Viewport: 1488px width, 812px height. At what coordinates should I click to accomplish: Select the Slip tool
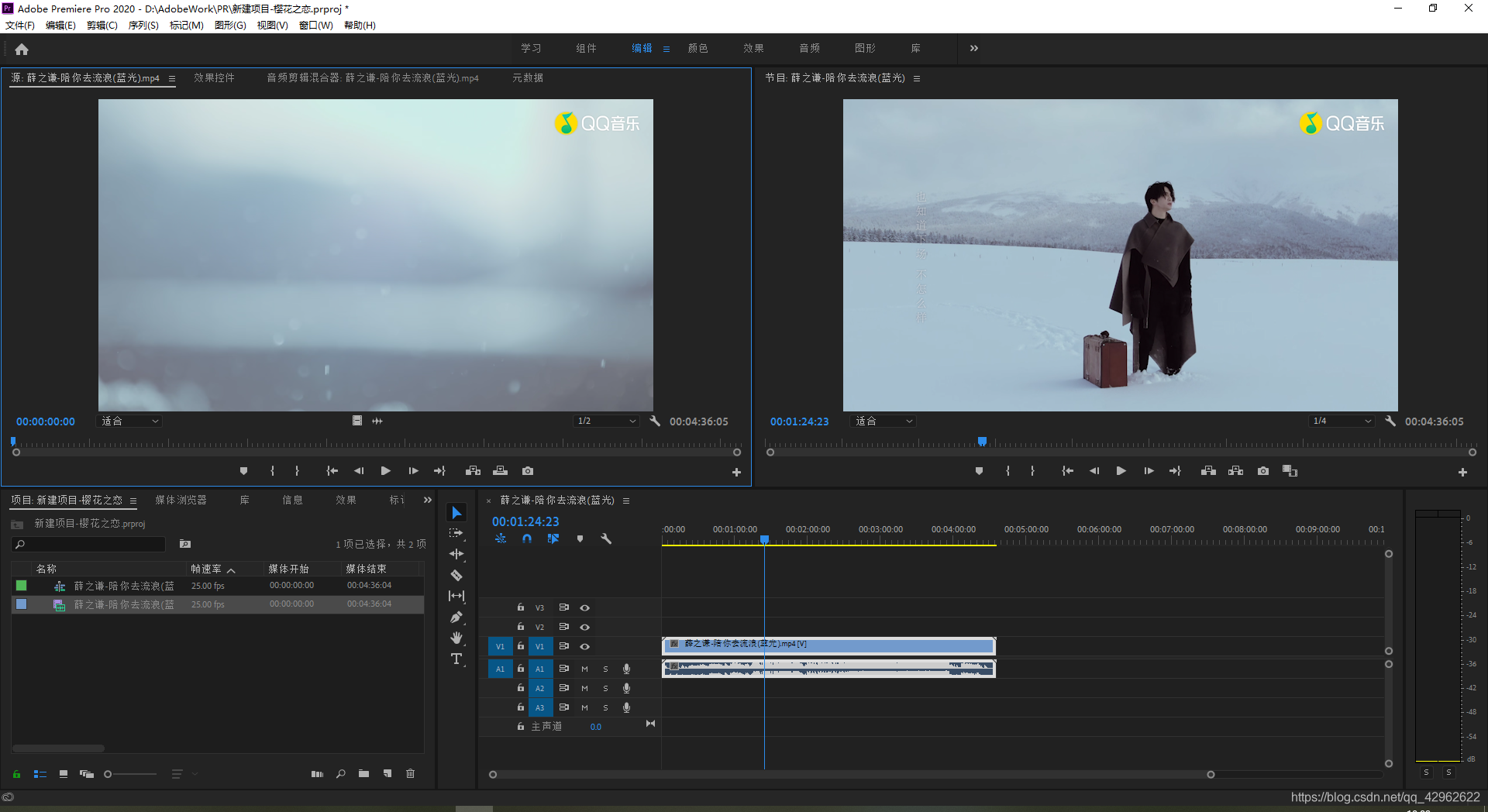456,596
